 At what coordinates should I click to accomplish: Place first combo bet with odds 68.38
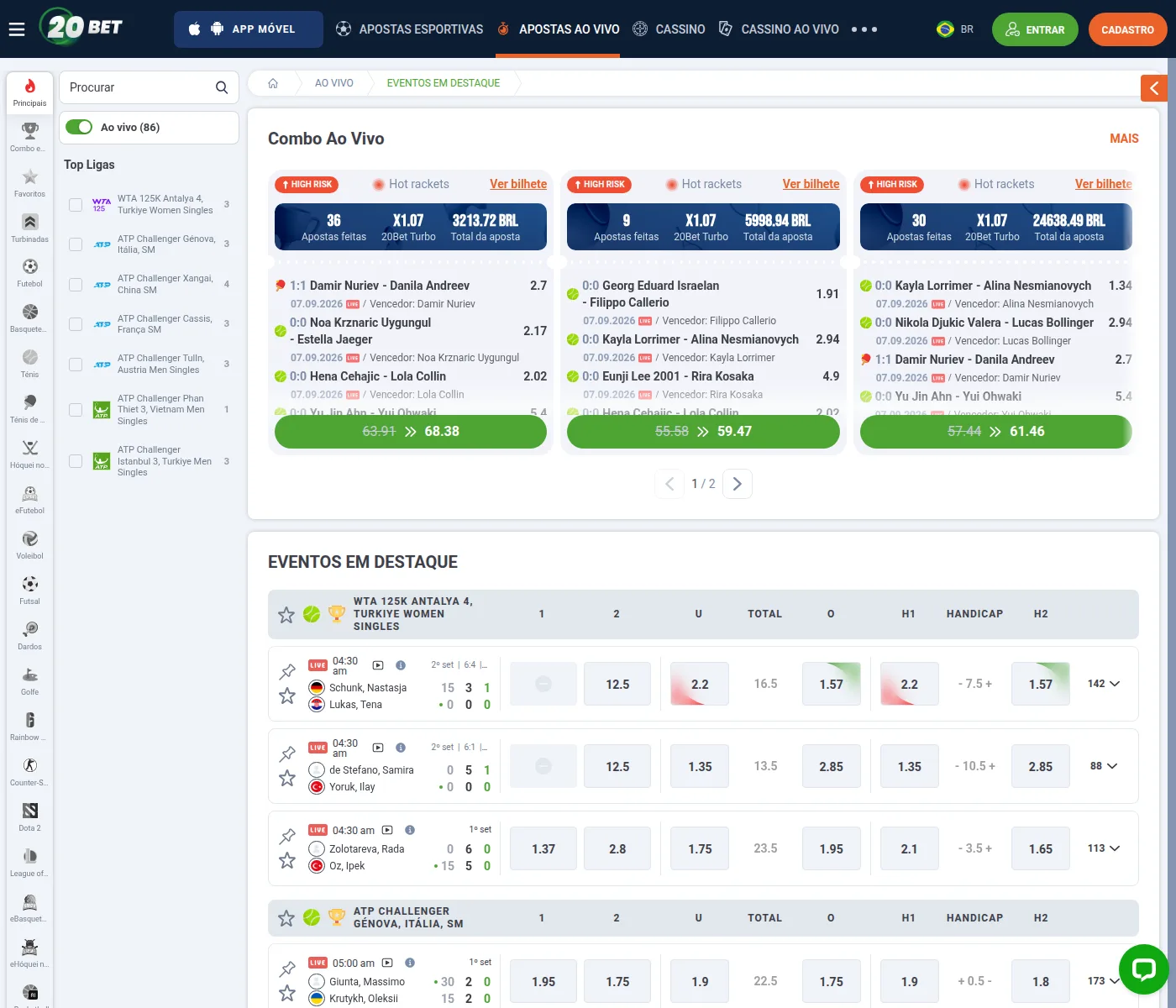(x=411, y=432)
